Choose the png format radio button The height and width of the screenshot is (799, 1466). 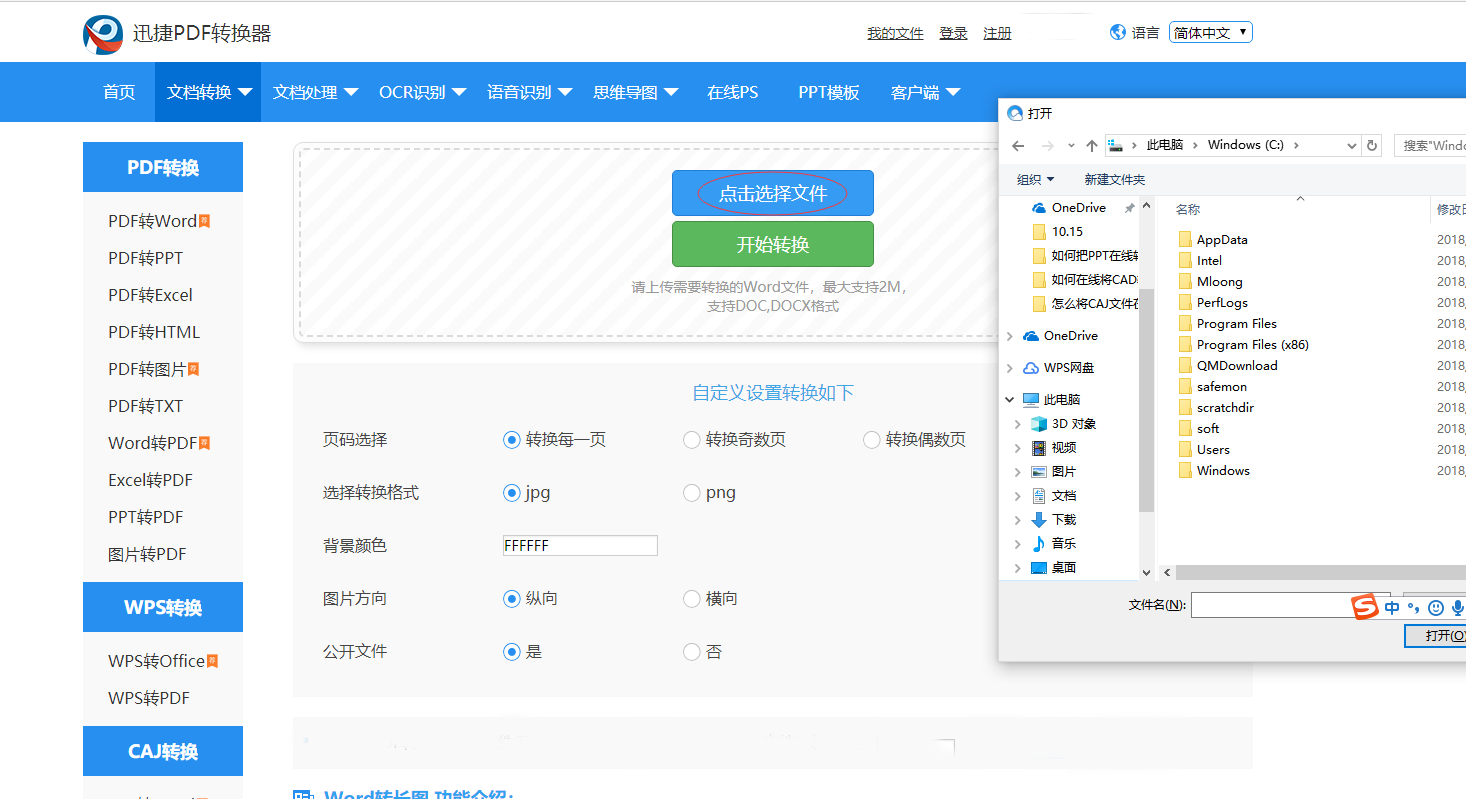(691, 492)
